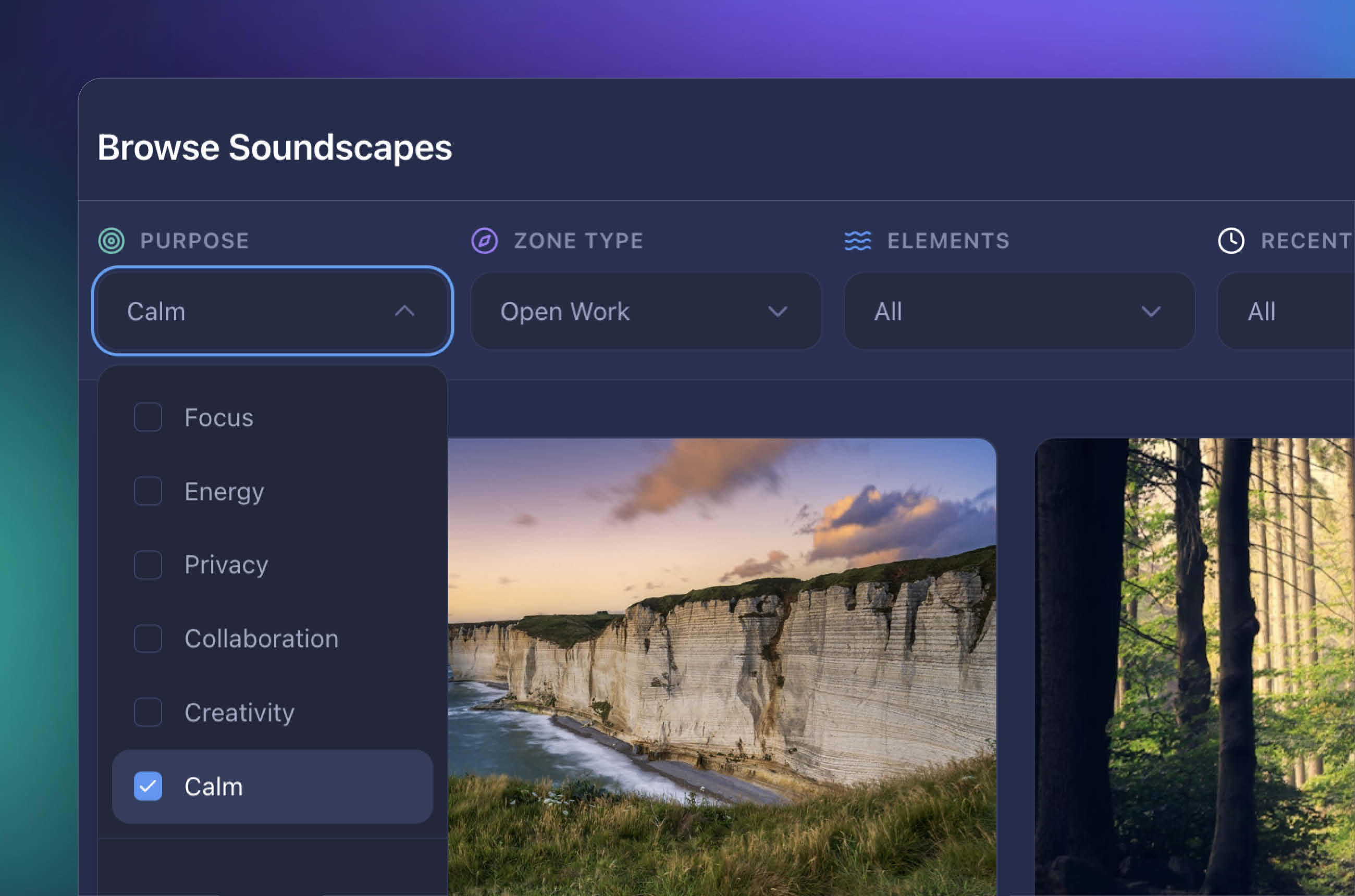The height and width of the screenshot is (896, 1355).
Task: Open the Elements All dropdown
Action: click(x=1018, y=312)
